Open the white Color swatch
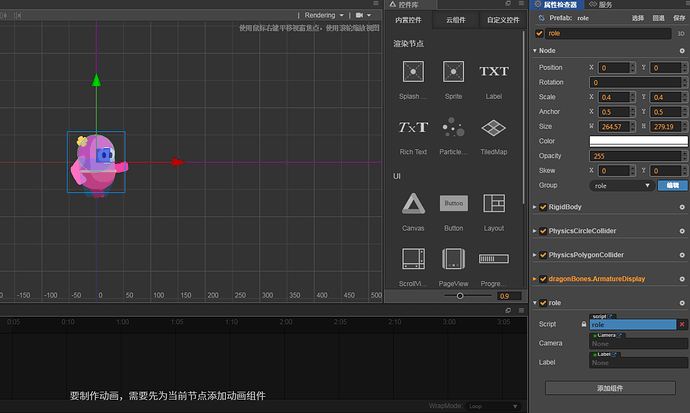This screenshot has height=413, width=690. [x=638, y=141]
